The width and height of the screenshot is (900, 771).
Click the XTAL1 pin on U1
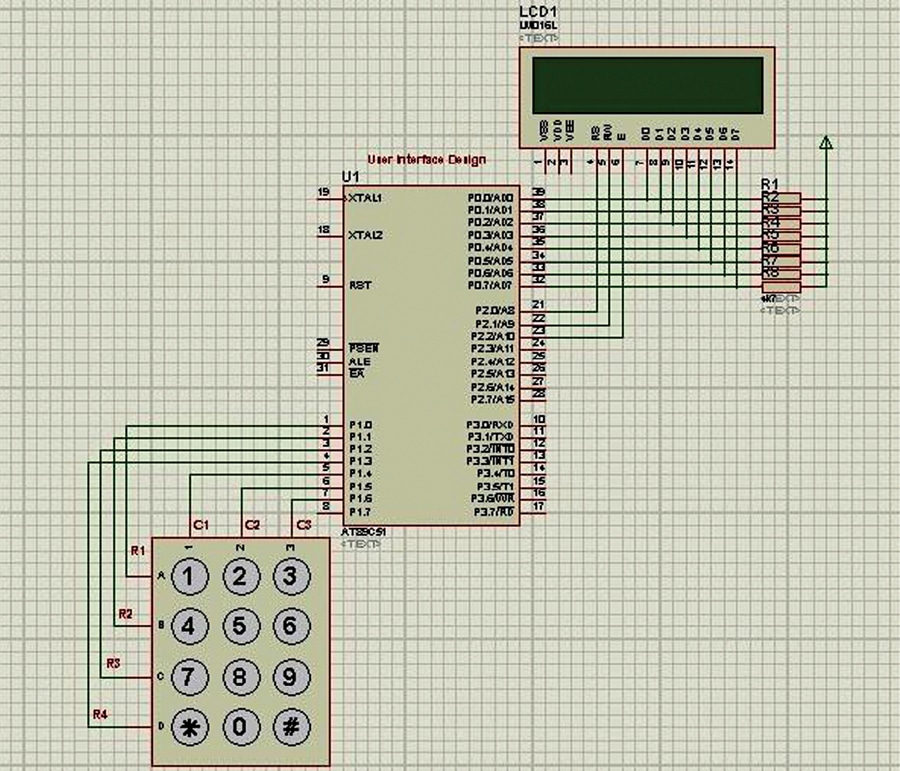(x=364, y=198)
